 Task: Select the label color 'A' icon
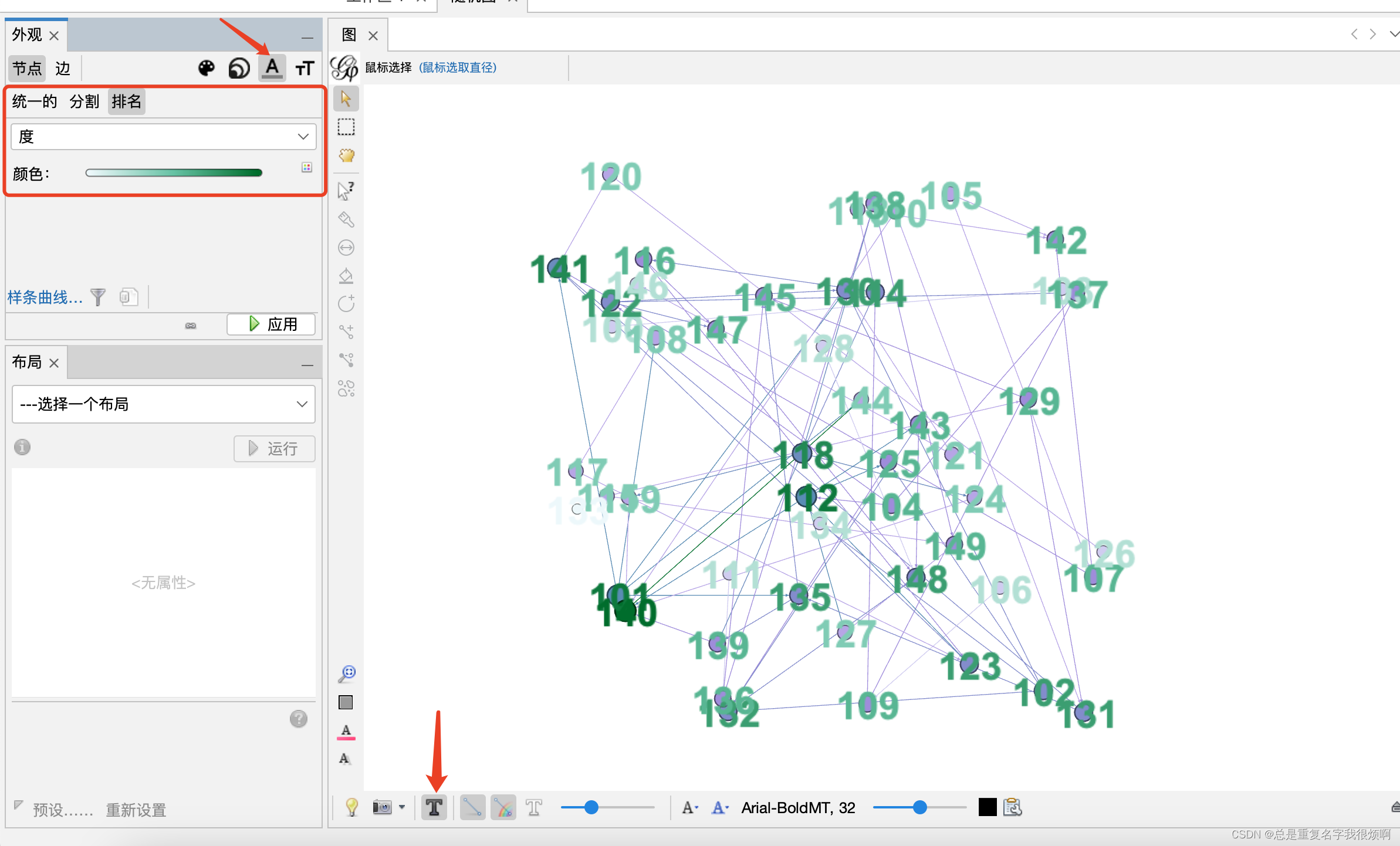point(272,68)
